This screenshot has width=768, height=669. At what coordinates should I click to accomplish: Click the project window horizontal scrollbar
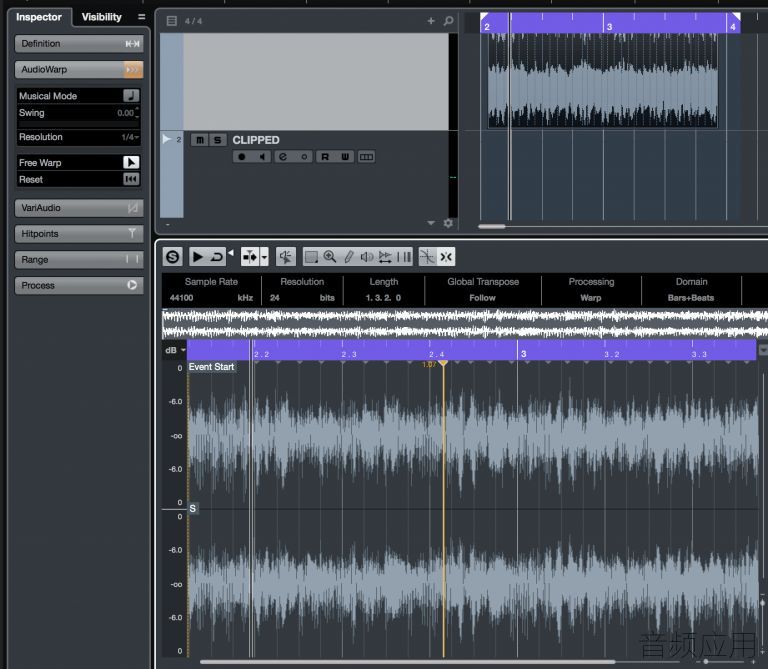coord(492,226)
